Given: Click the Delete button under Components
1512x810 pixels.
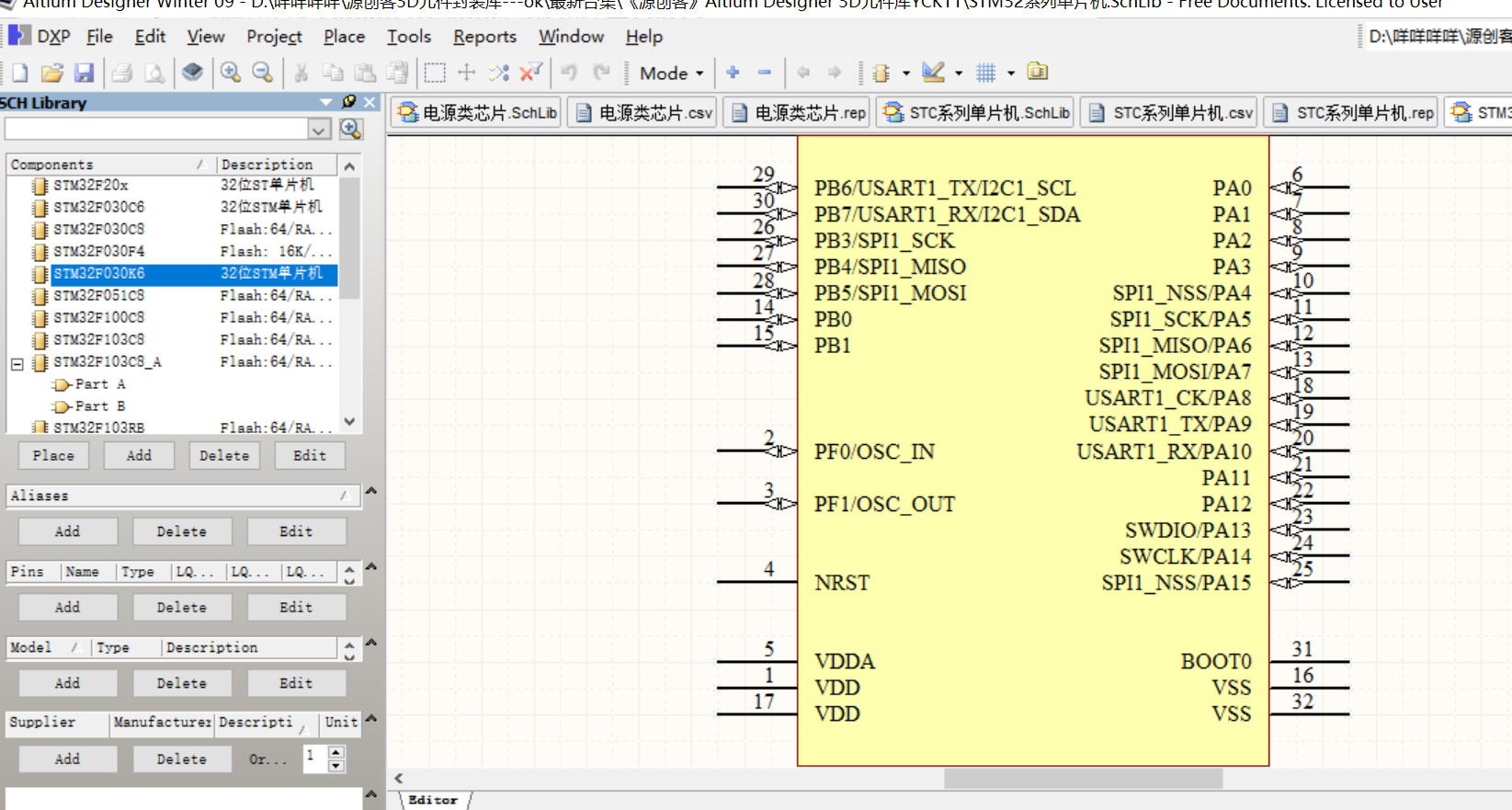Looking at the screenshot, I should pyautogui.click(x=224, y=456).
